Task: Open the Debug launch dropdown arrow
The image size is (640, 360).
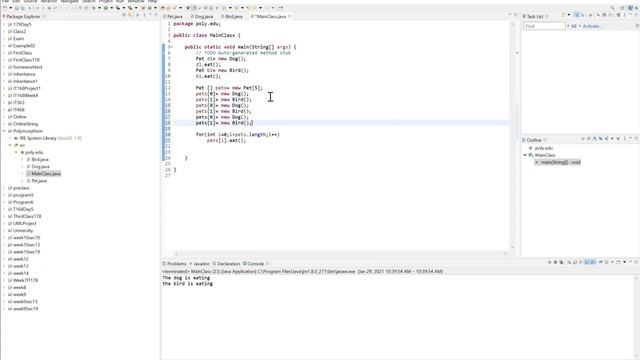Action: [x=99, y=8]
